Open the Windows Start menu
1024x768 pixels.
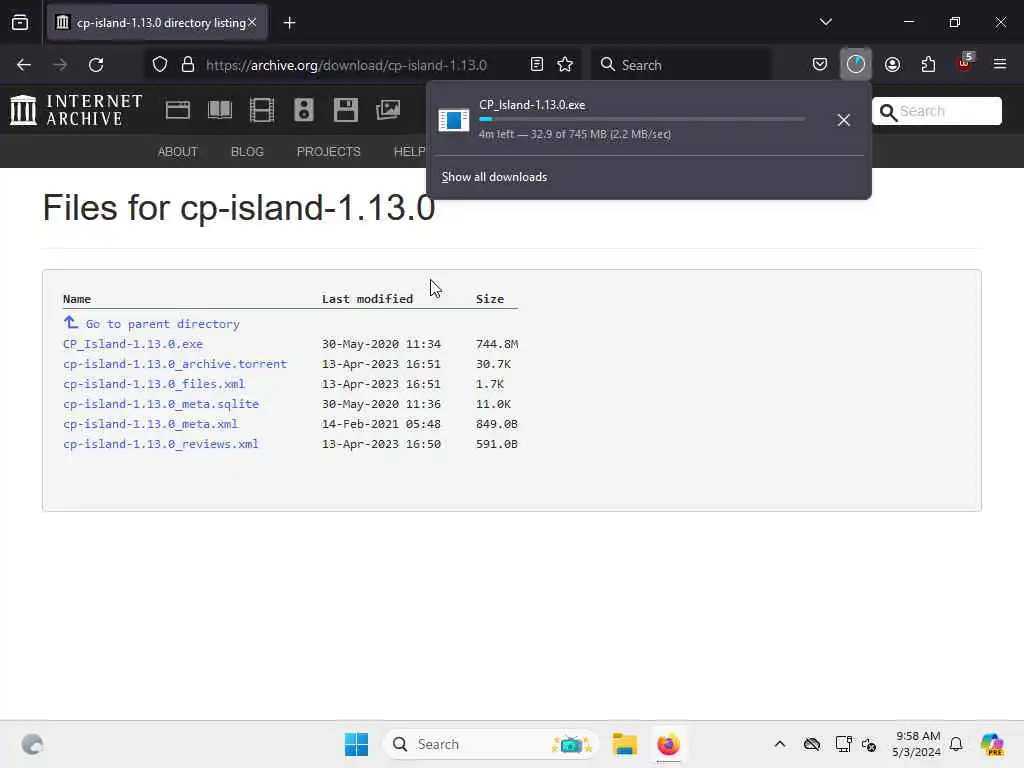(x=357, y=744)
